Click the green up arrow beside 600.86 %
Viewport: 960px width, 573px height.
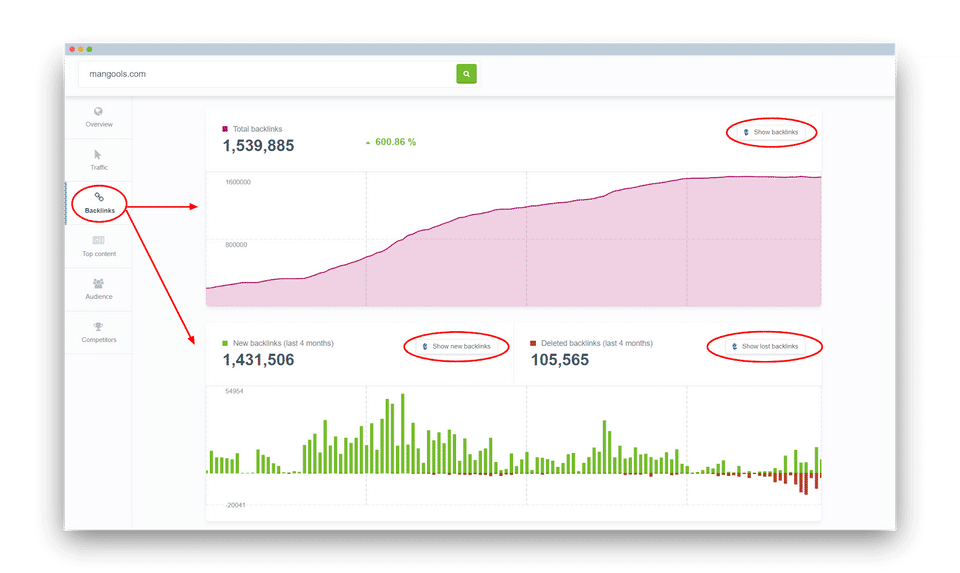click(x=368, y=143)
